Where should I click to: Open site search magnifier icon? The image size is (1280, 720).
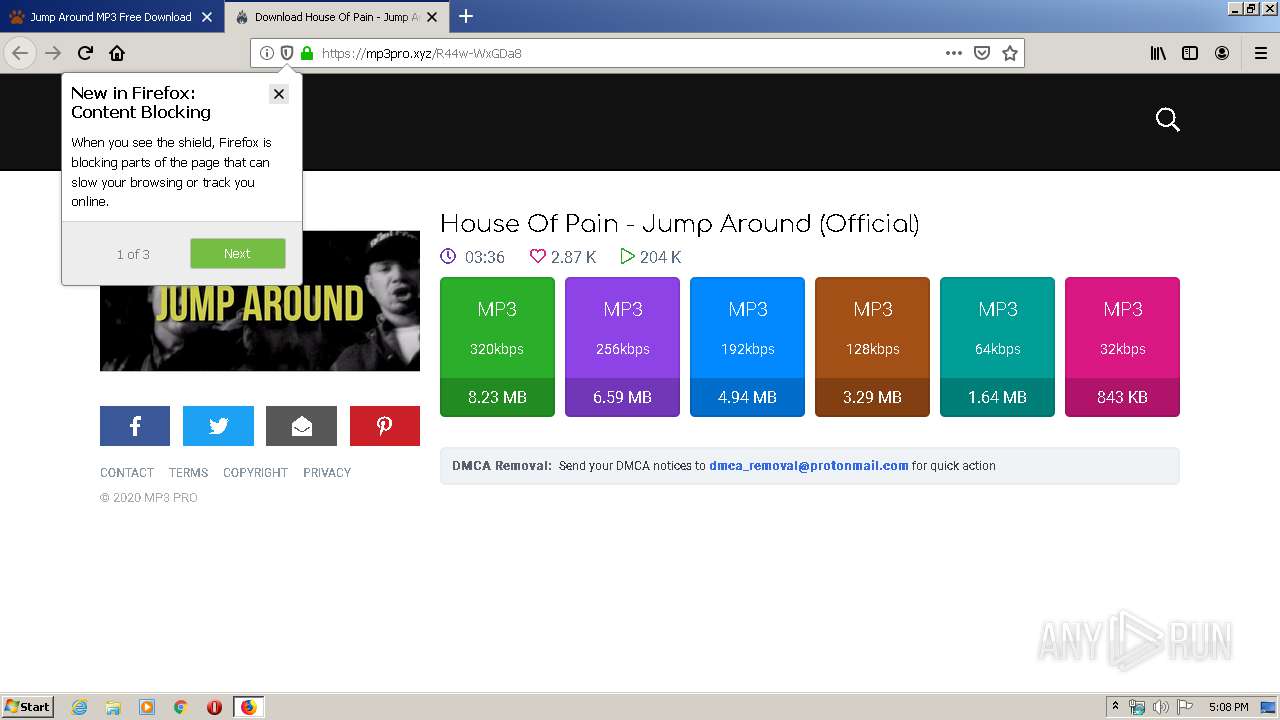(1168, 120)
